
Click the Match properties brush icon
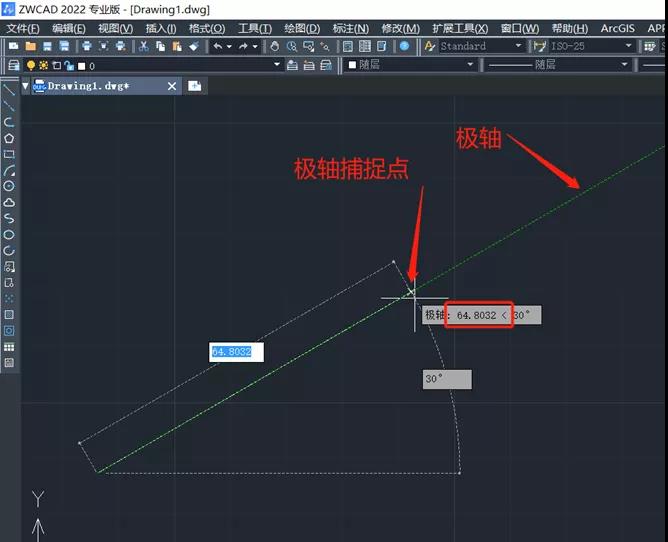tap(194, 46)
